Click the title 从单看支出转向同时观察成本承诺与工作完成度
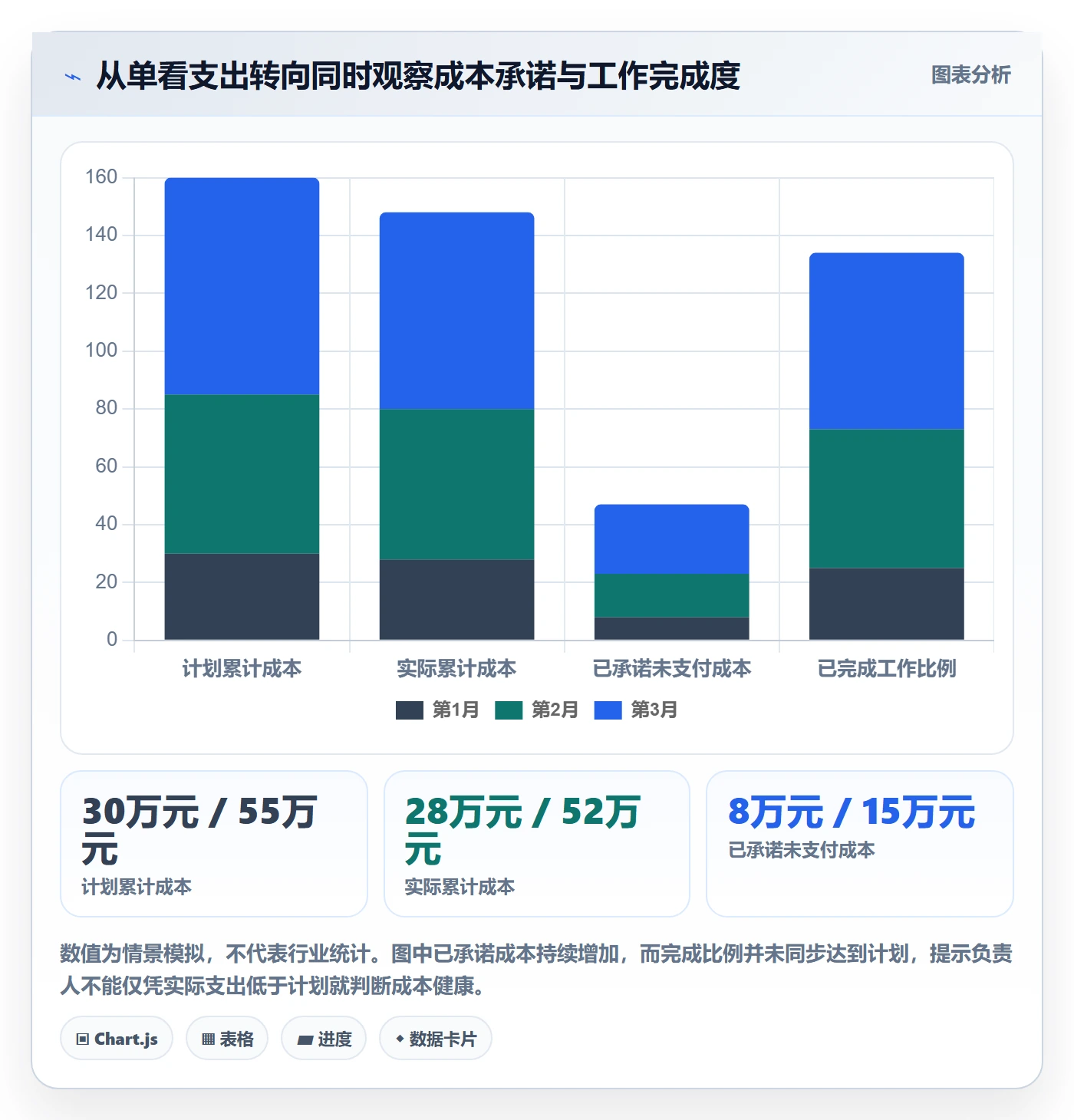The height and width of the screenshot is (1120, 1074). pos(418,76)
